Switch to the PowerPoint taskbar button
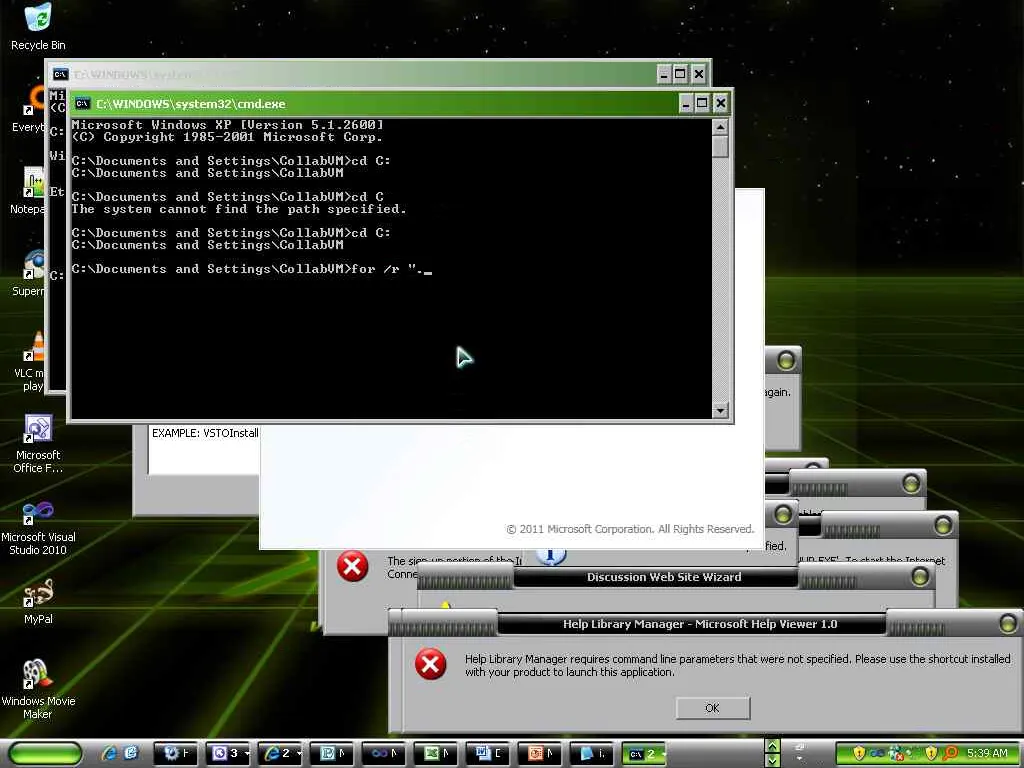The width and height of the screenshot is (1024, 768). click(x=540, y=754)
